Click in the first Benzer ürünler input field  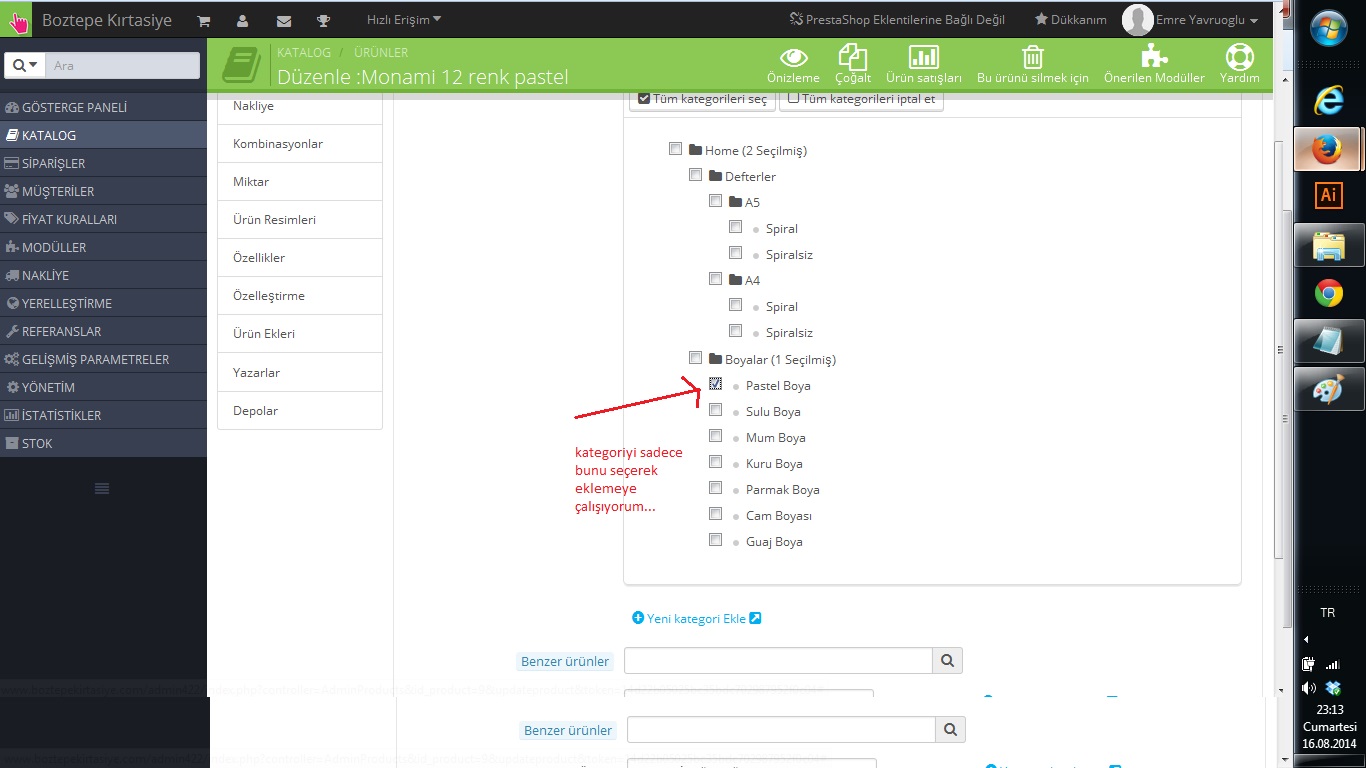[x=778, y=660]
